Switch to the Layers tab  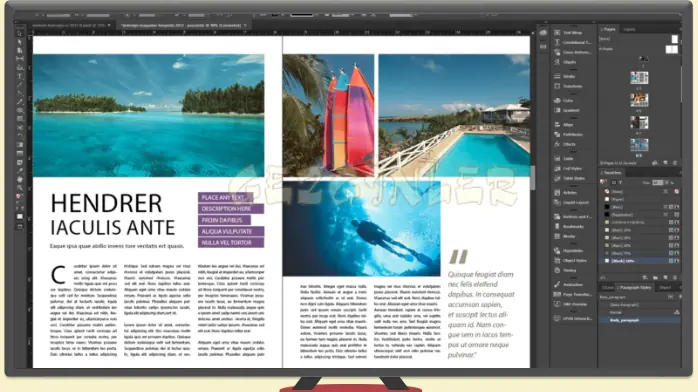629,29
